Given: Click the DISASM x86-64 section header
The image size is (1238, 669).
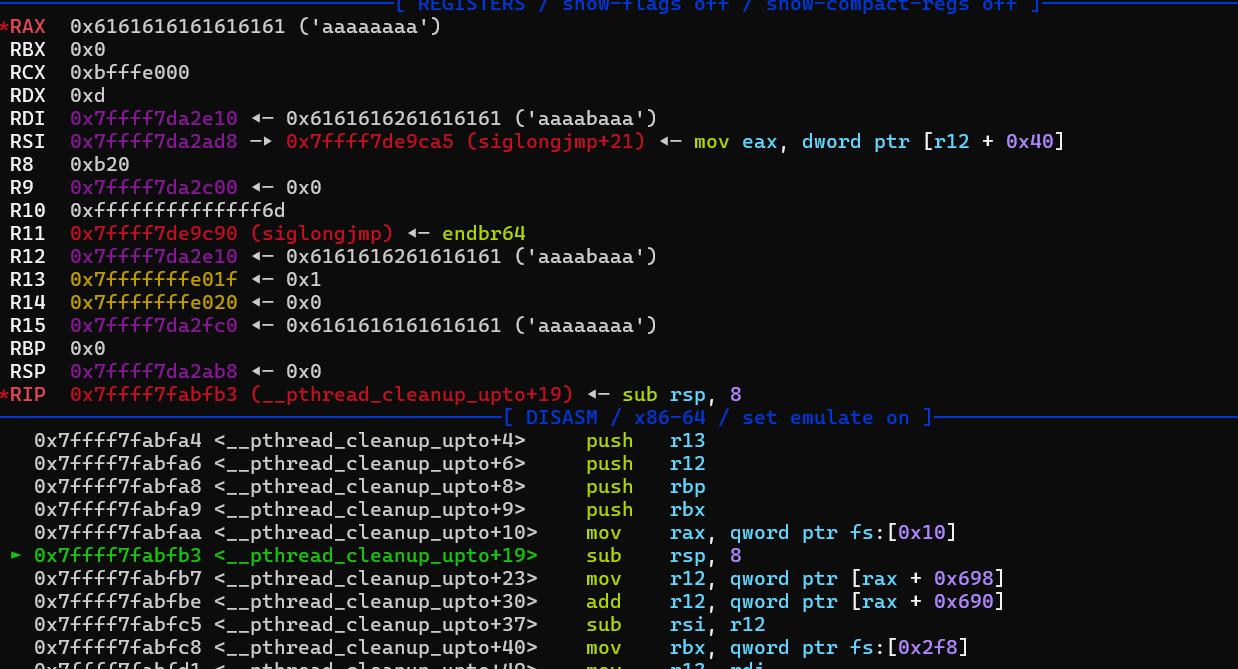Looking at the screenshot, I should [x=717, y=417].
